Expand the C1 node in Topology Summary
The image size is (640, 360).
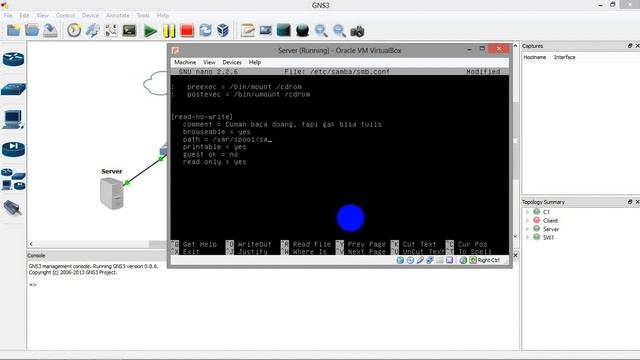point(527,212)
